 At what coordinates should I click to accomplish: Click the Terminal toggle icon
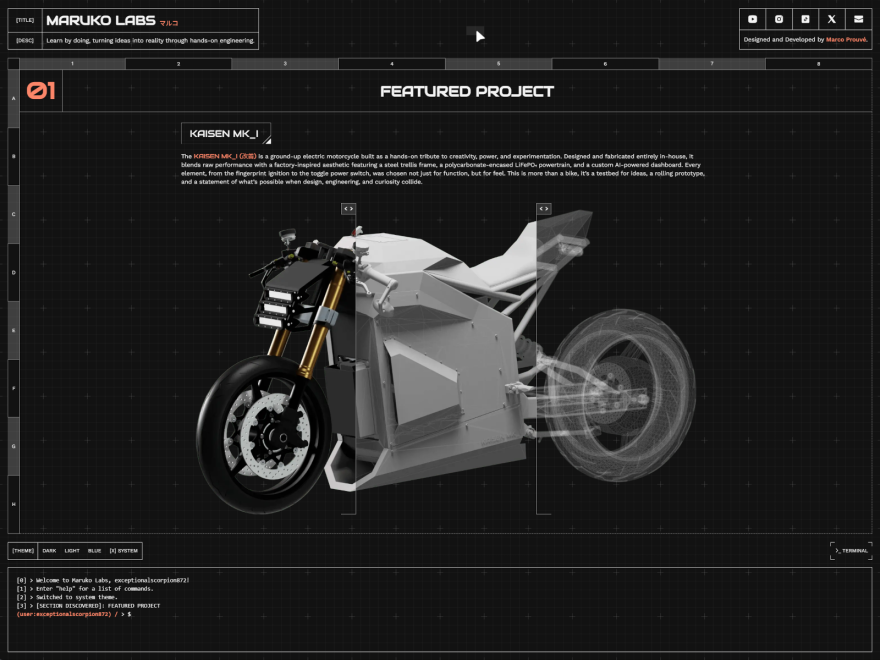click(851, 551)
